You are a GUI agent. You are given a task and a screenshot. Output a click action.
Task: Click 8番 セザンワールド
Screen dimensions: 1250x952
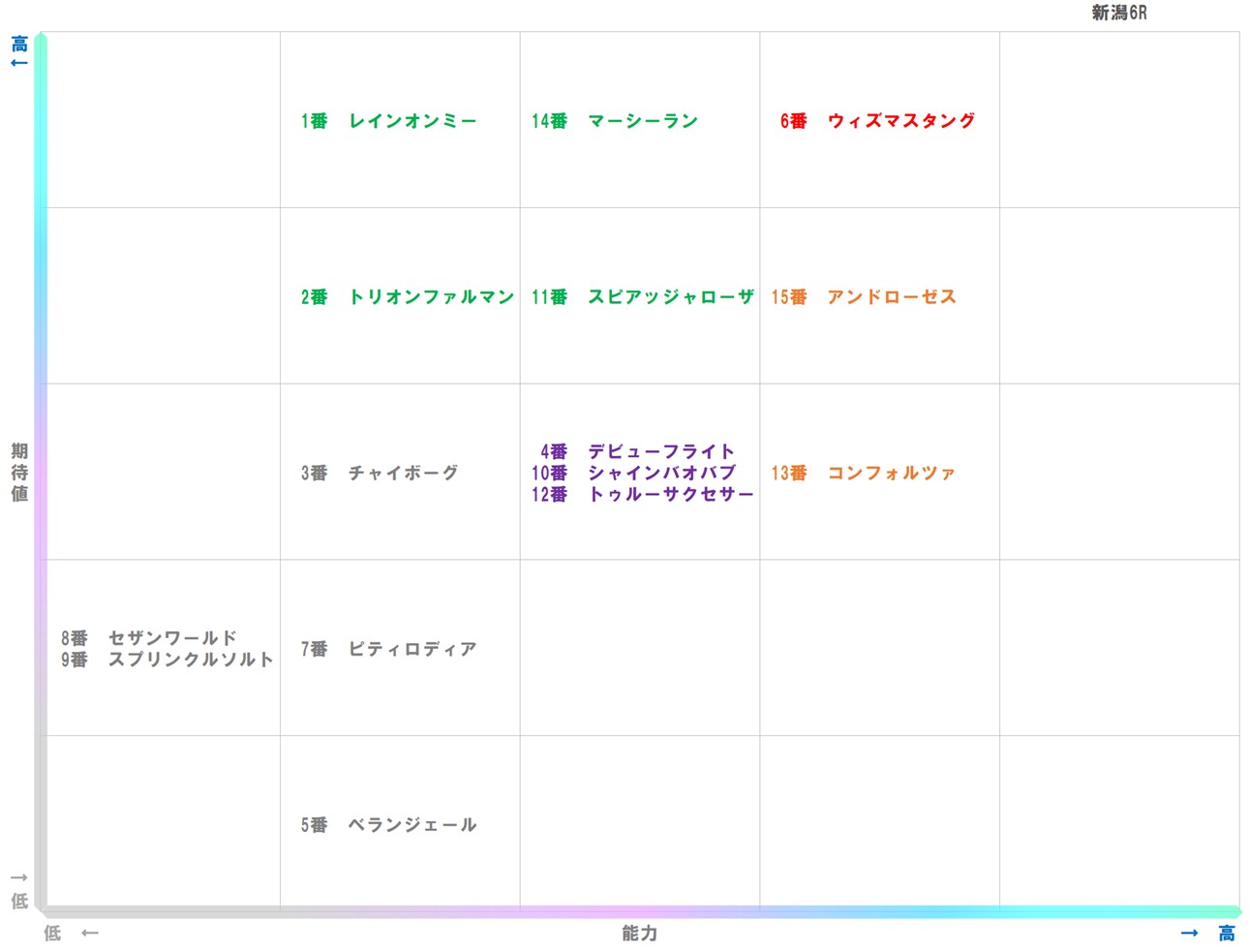[x=149, y=638]
